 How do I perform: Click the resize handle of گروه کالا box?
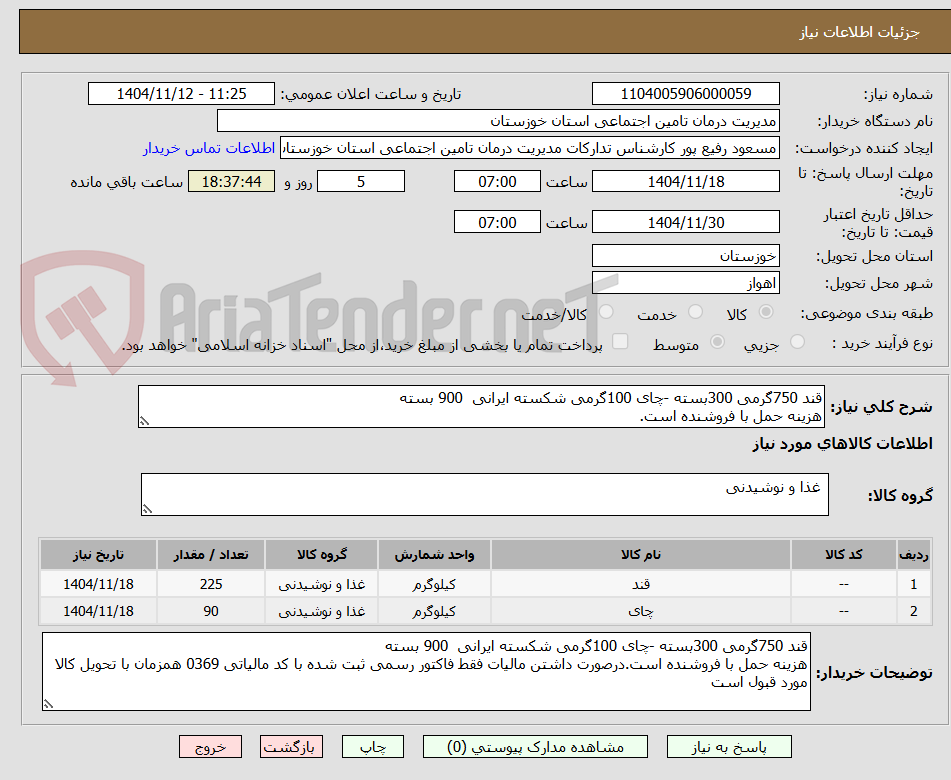(x=147, y=509)
